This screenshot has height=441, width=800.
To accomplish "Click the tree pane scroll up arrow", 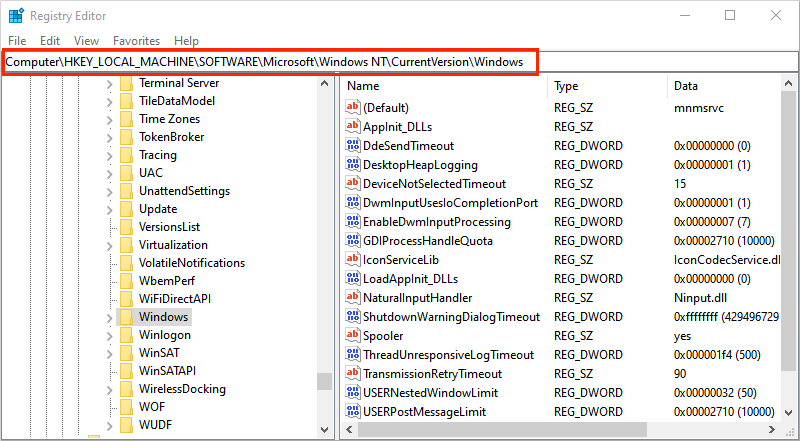I will pos(324,83).
